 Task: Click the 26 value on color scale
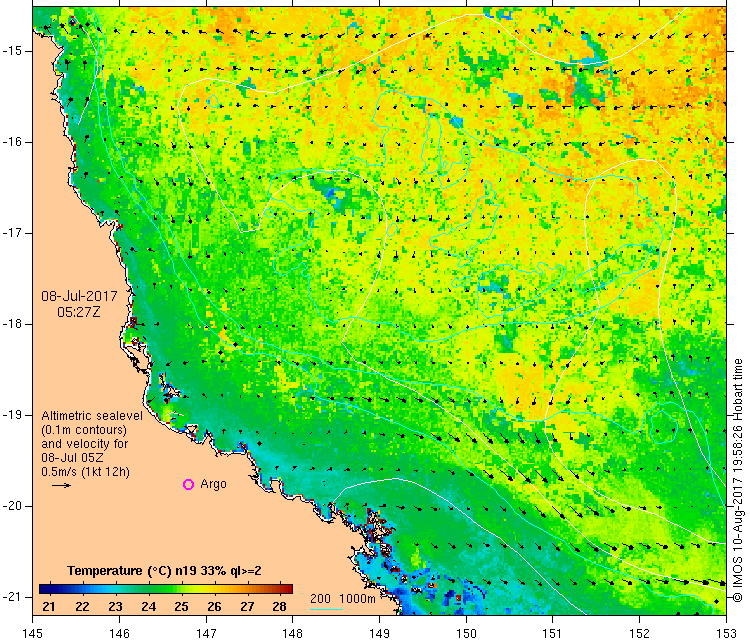point(214,607)
